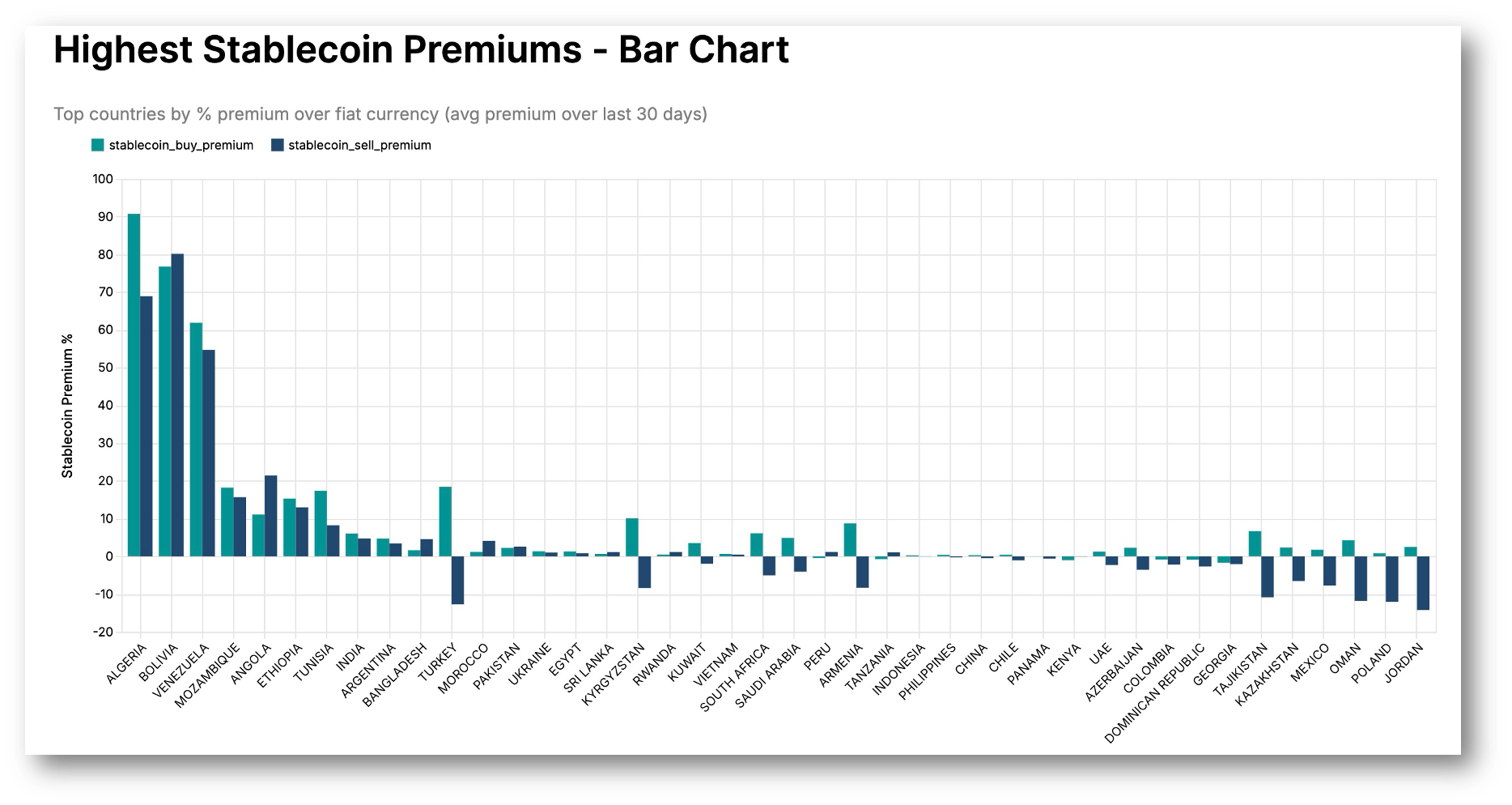Click the chart title Highest Stablecoin Premiums
Screen dimensions: 1512x805
pyautogui.click(x=421, y=49)
